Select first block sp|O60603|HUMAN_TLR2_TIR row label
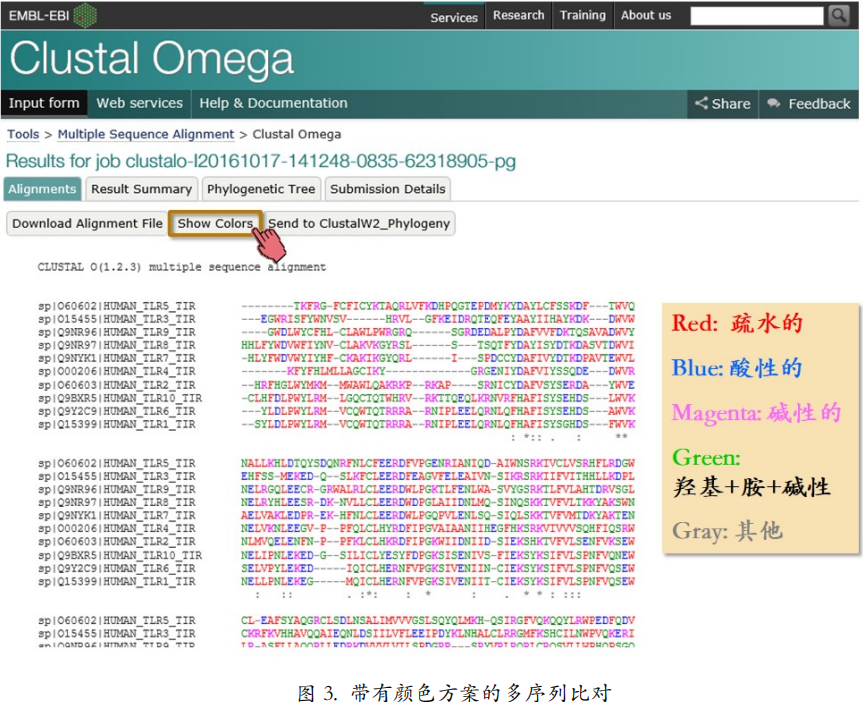Viewport: 863px width, 702px height. click(x=117, y=385)
